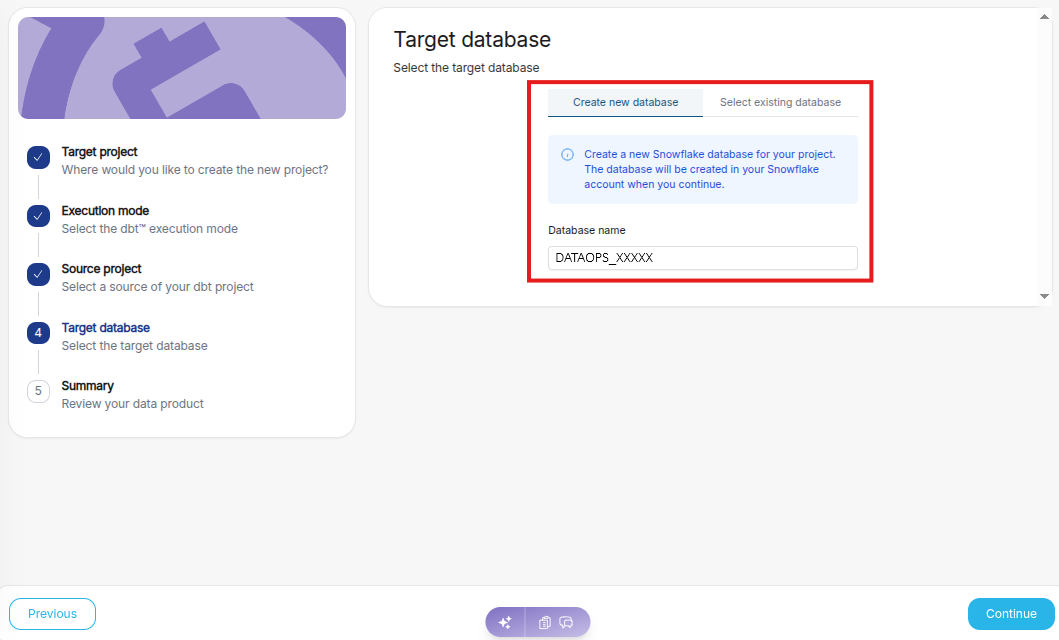1059x640 pixels.
Task: Go back with the Previous button
Action: point(52,614)
